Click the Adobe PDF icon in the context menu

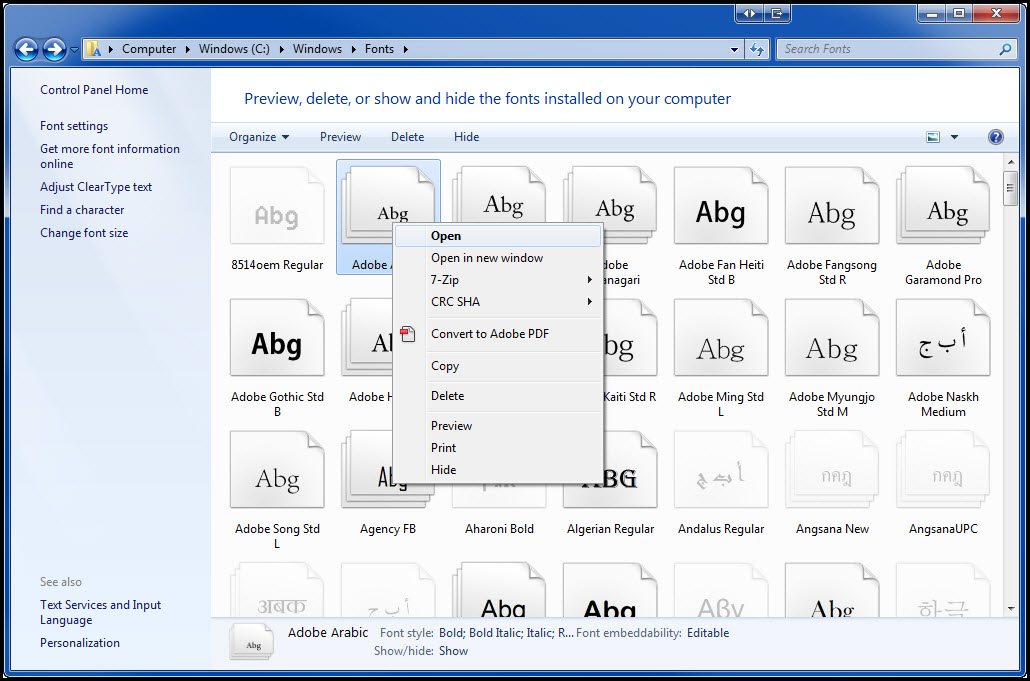coord(408,335)
